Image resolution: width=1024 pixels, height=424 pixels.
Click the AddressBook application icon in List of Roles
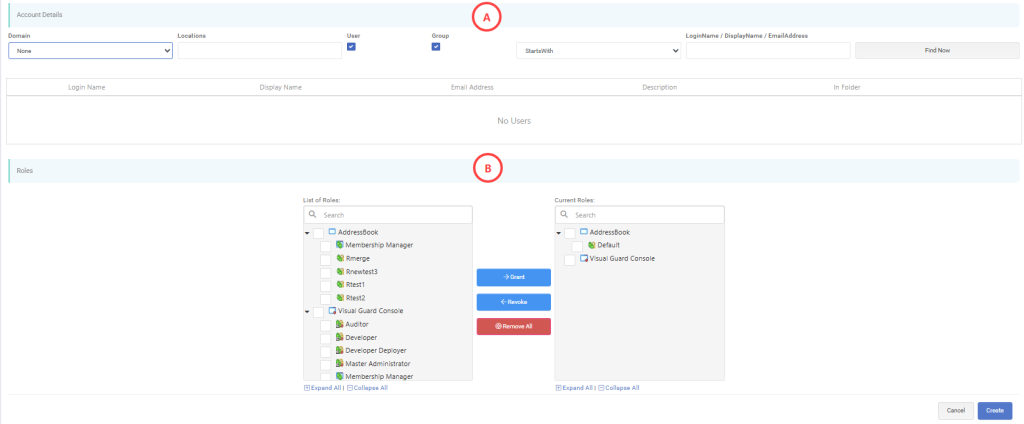pos(332,232)
